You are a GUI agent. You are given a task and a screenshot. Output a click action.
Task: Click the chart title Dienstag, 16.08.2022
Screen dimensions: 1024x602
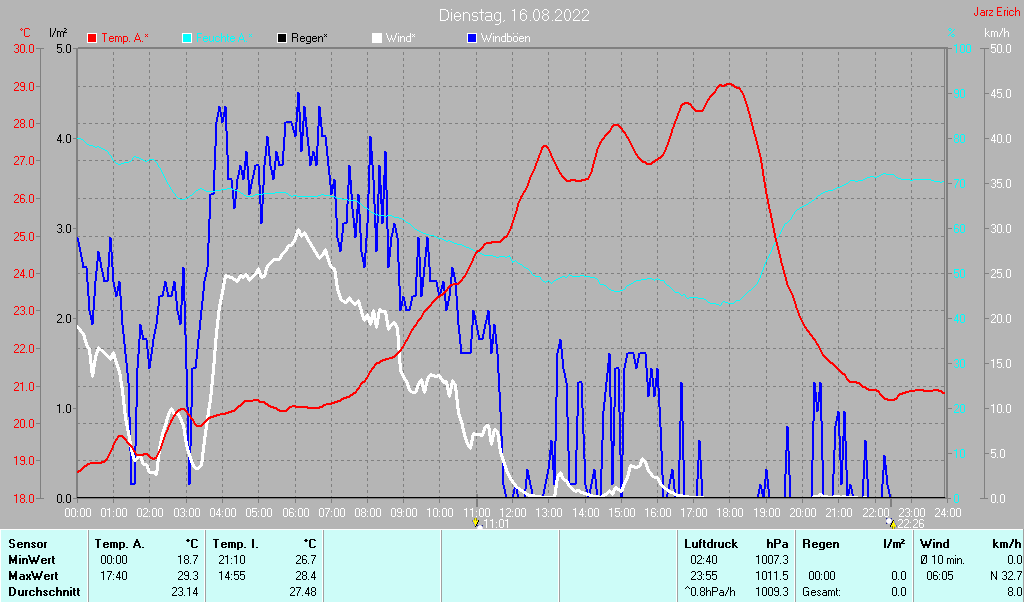[x=514, y=15]
